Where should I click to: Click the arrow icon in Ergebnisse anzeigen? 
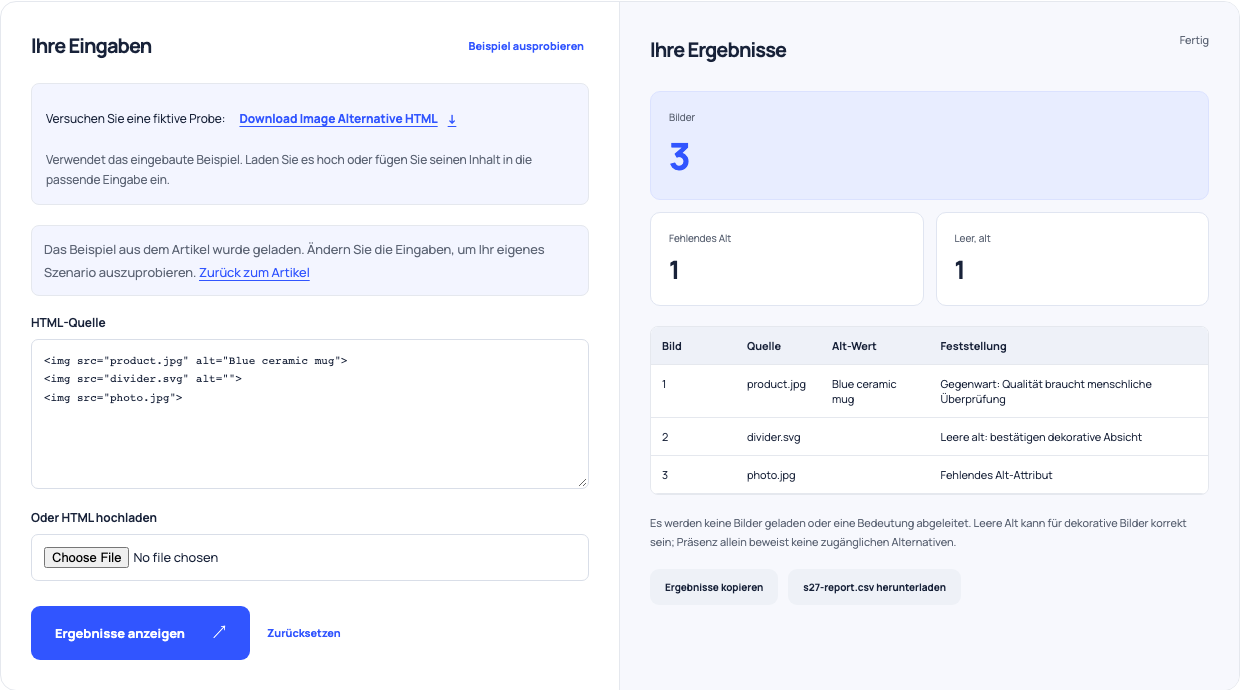pos(220,632)
